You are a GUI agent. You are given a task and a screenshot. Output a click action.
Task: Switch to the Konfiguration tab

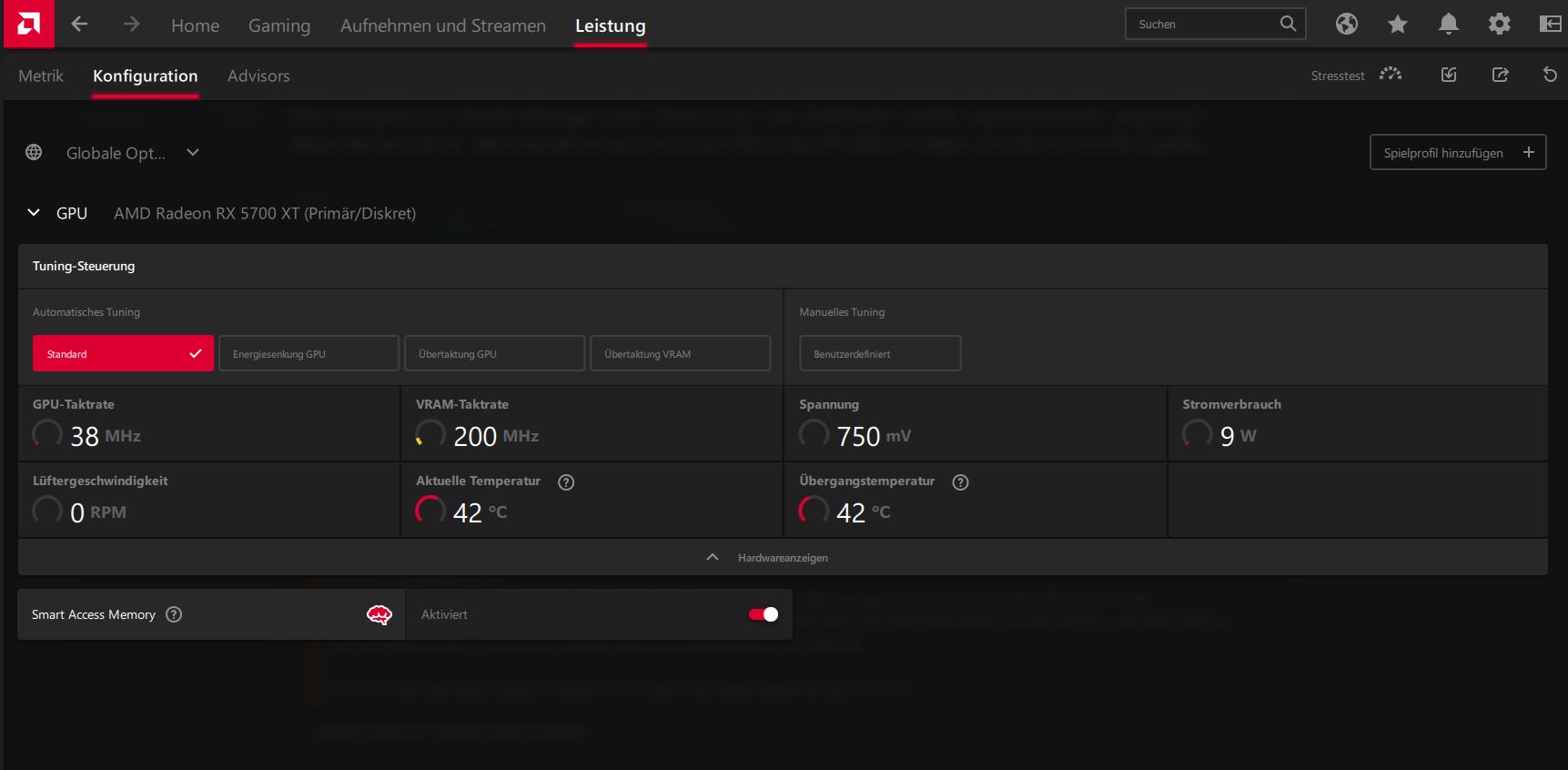click(146, 76)
